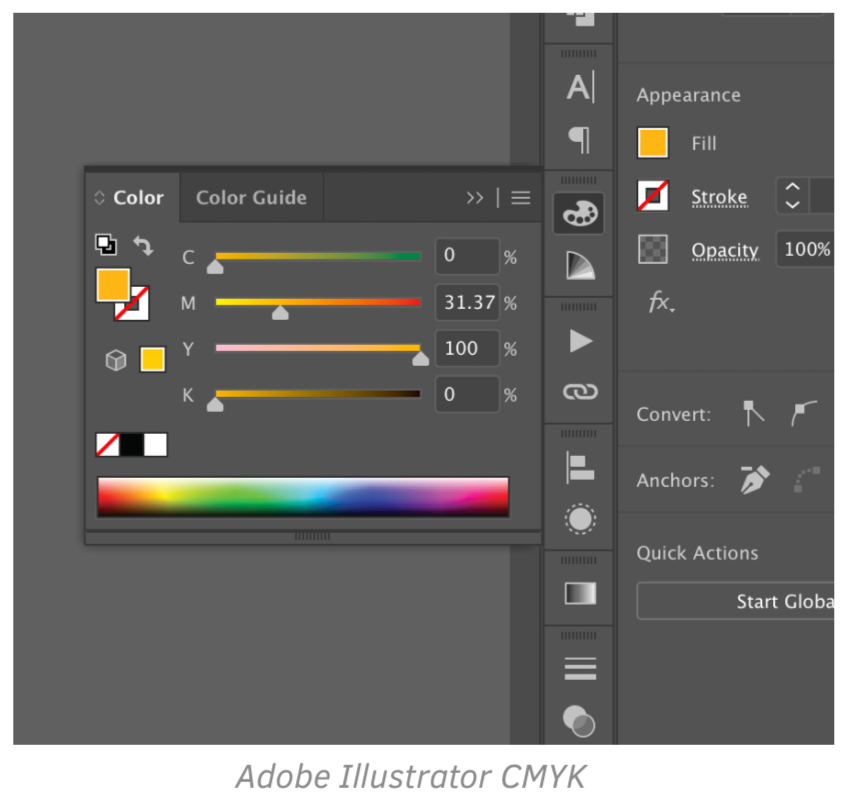Click the Magenta value field showing 31.37
The width and height of the screenshot is (852, 794).
pyautogui.click(x=467, y=302)
